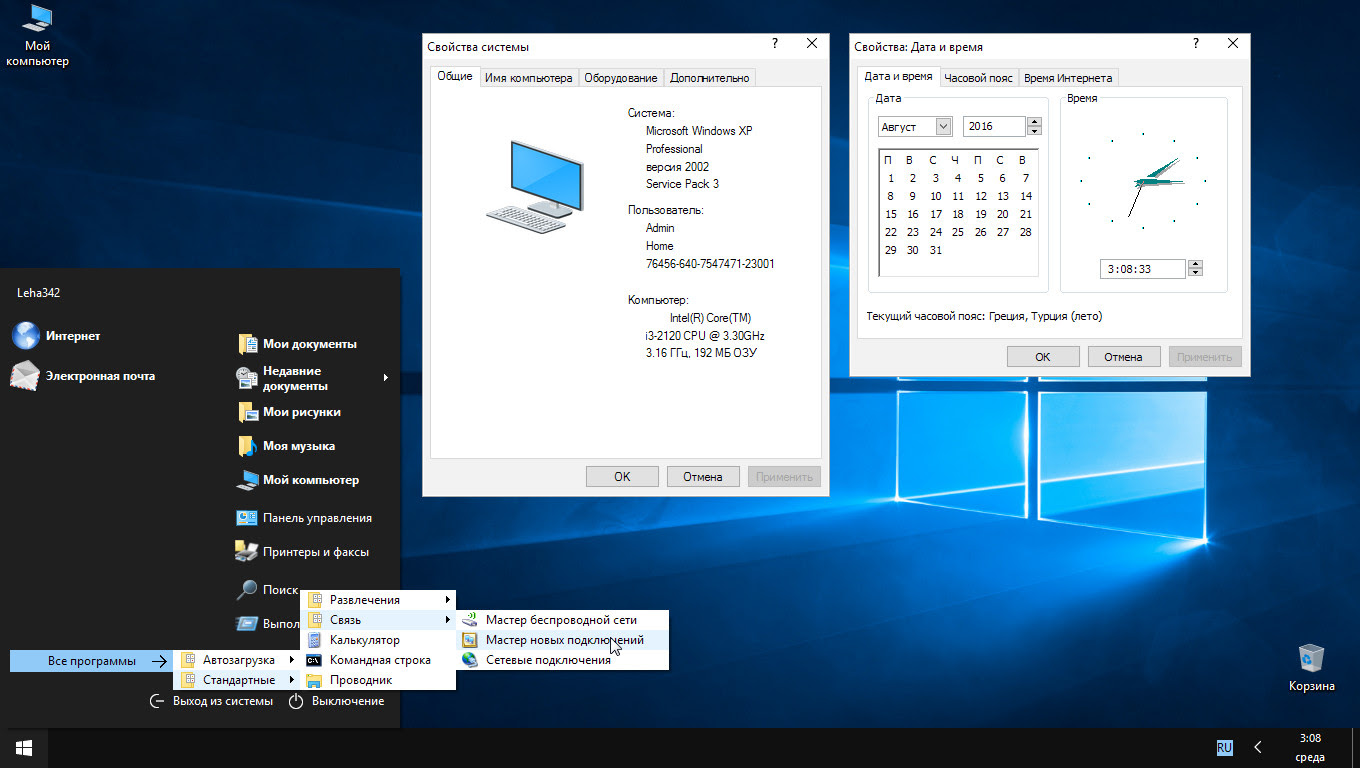The height and width of the screenshot is (768, 1360).
Task: Expand the Развлечения submenu
Action: [x=378, y=600]
